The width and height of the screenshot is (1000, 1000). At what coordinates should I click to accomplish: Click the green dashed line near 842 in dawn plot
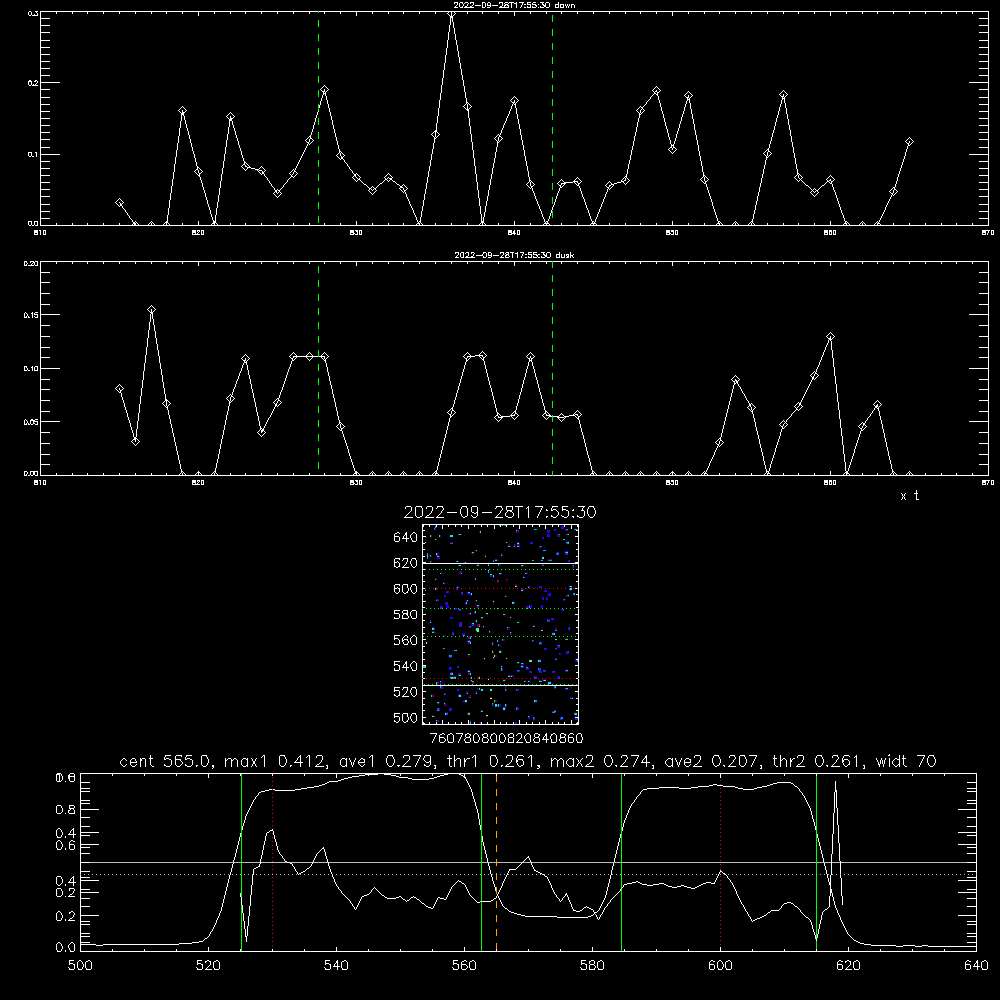click(x=552, y=118)
